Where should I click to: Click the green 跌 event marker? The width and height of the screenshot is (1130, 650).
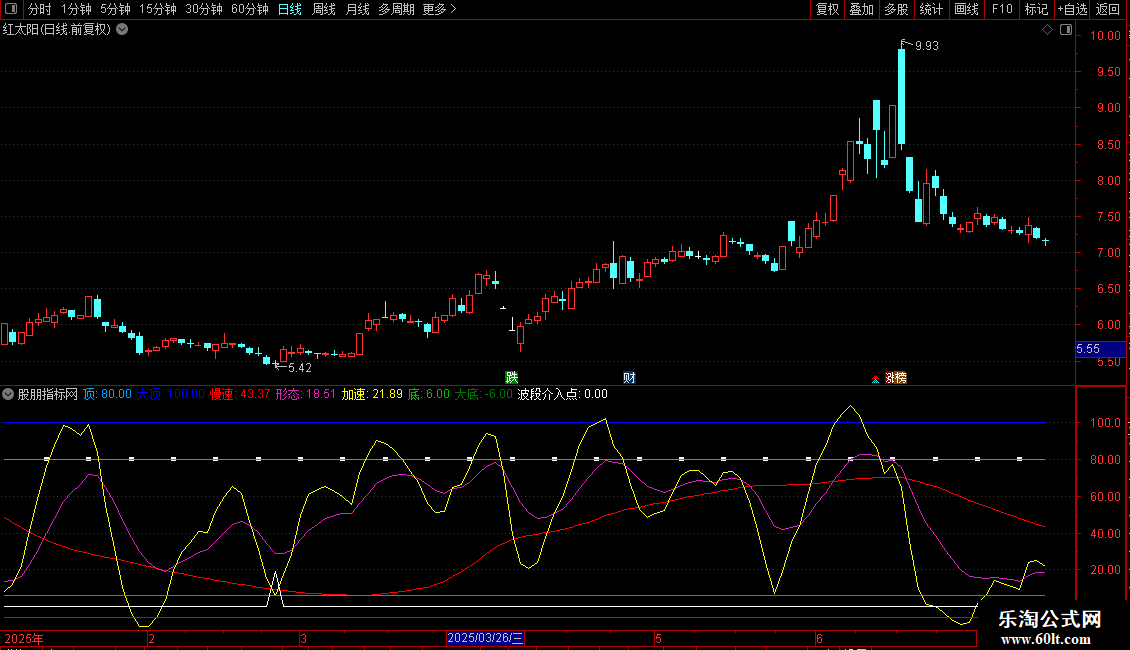(512, 377)
